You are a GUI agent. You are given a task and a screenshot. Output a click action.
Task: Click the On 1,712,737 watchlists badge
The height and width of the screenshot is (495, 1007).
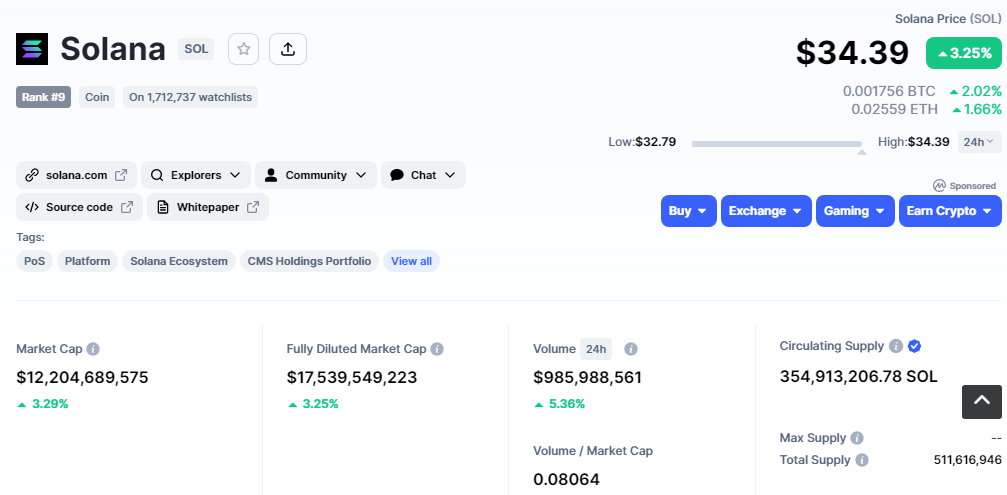(191, 98)
